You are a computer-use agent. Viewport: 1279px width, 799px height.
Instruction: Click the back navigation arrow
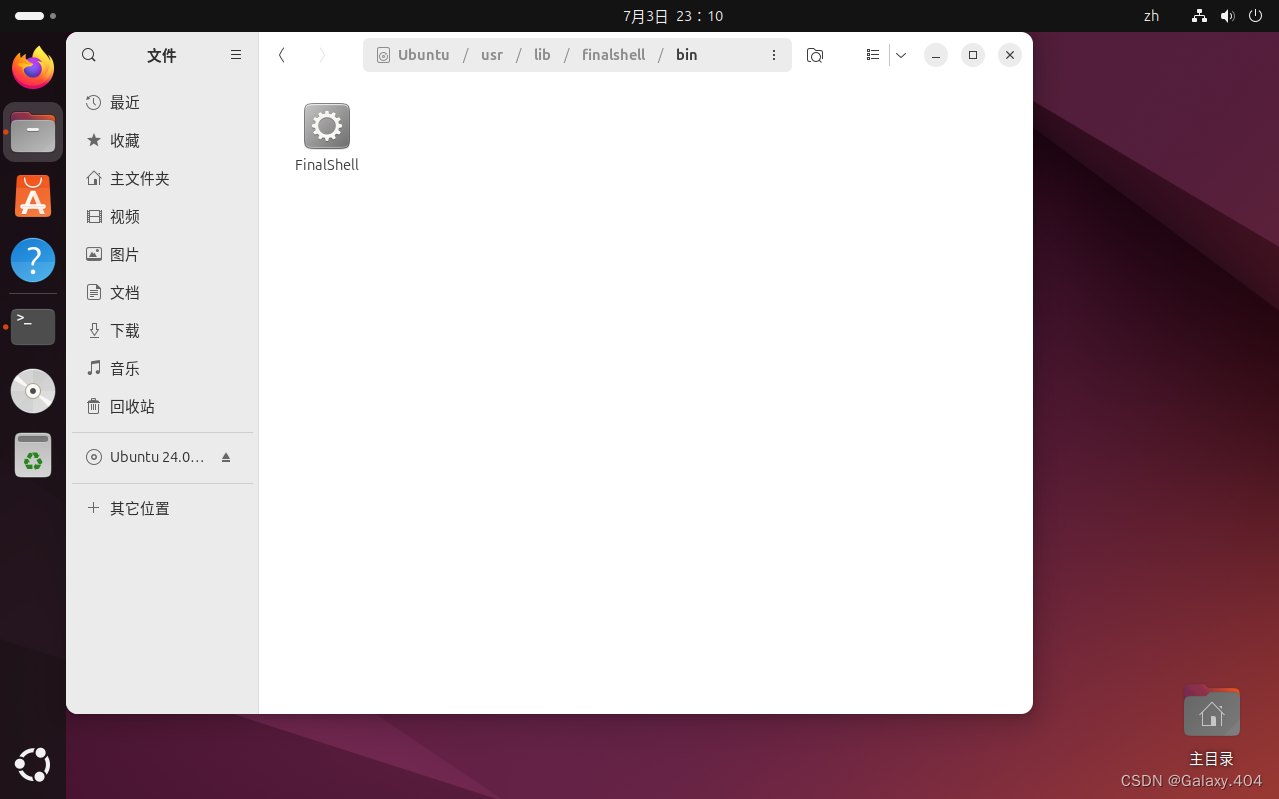pyautogui.click(x=281, y=55)
